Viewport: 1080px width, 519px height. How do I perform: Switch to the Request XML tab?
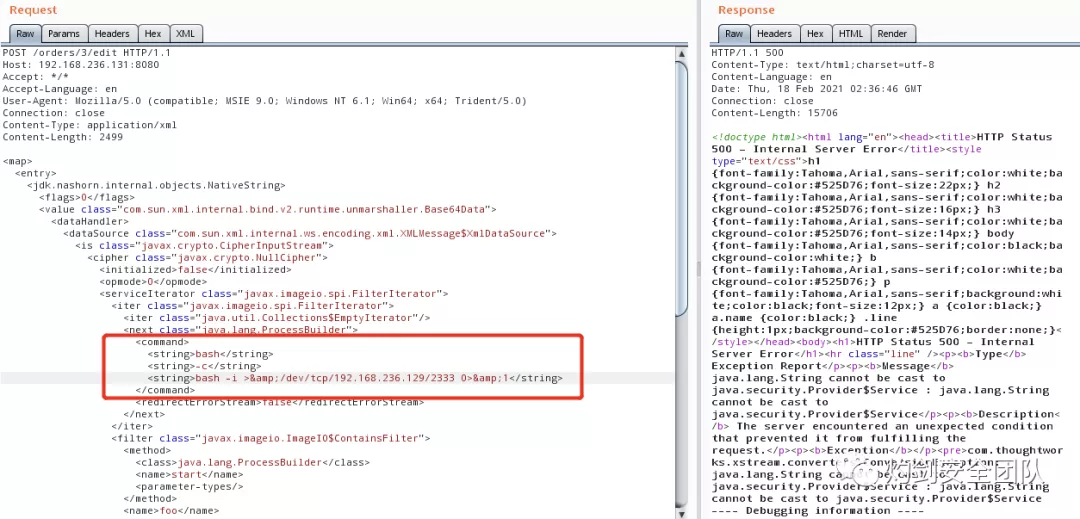pos(185,34)
